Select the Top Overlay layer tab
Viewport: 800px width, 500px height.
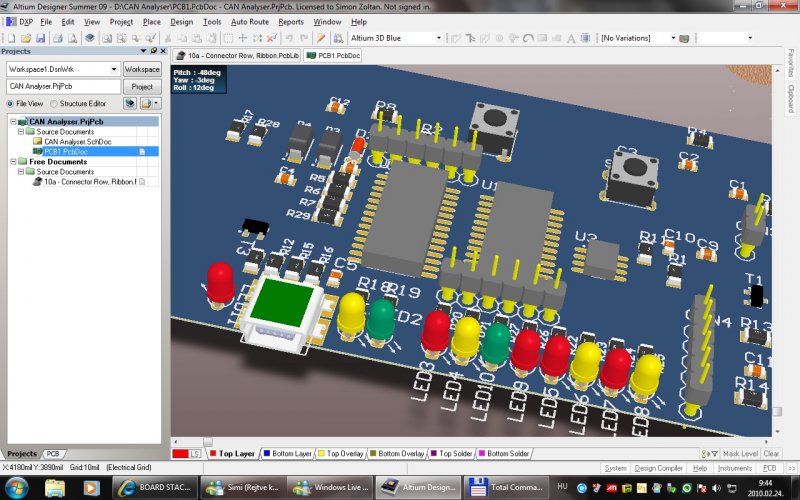pyautogui.click(x=340, y=454)
